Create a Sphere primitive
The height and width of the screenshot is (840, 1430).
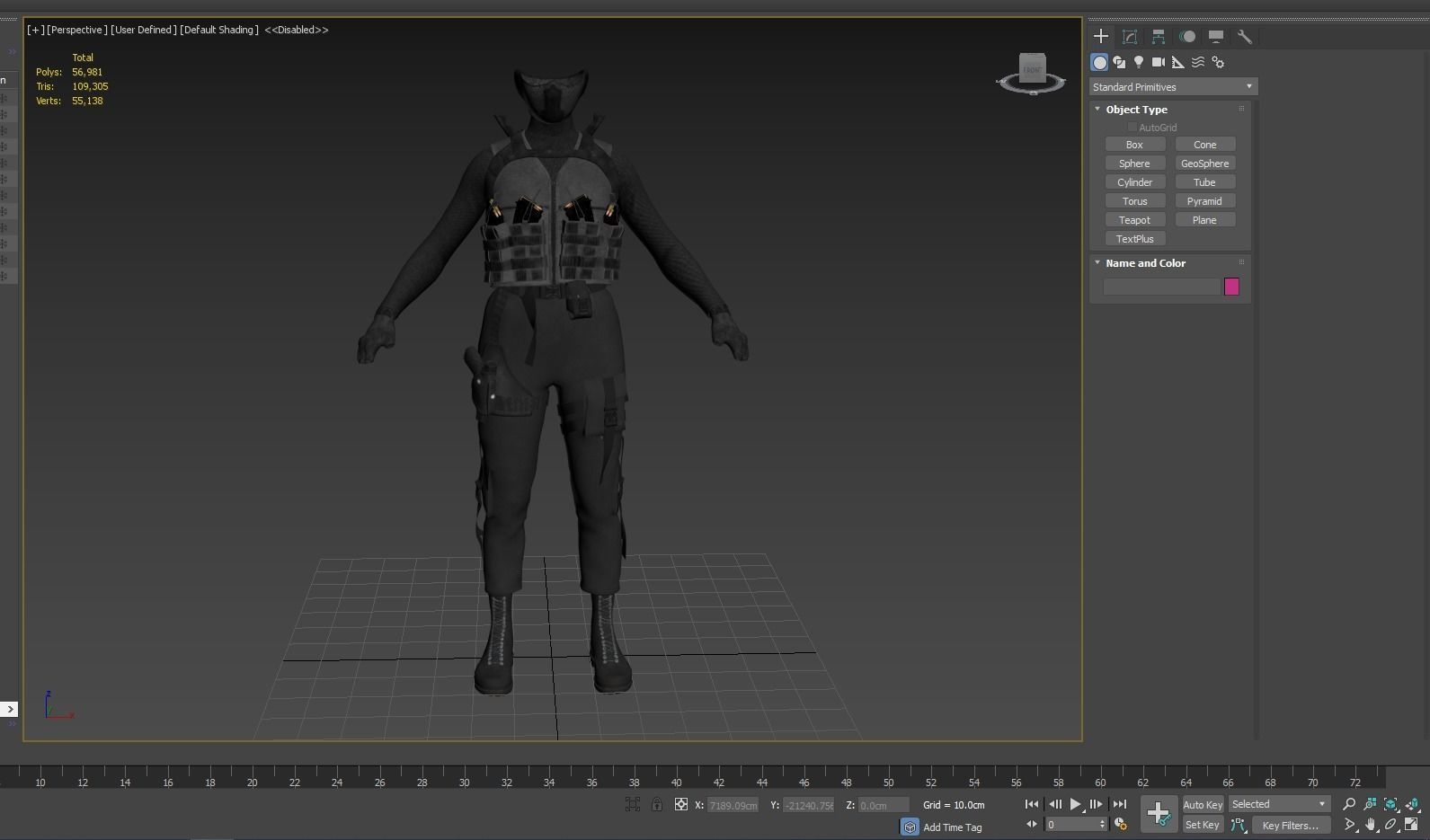click(1134, 164)
